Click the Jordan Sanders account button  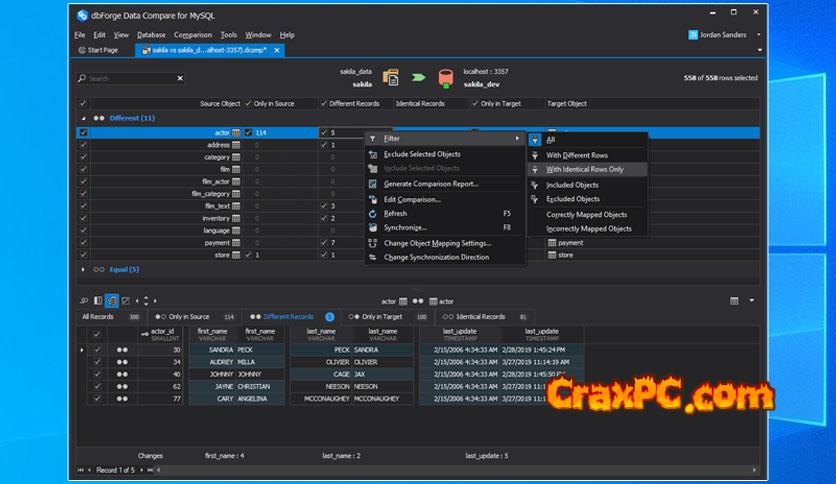[721, 34]
